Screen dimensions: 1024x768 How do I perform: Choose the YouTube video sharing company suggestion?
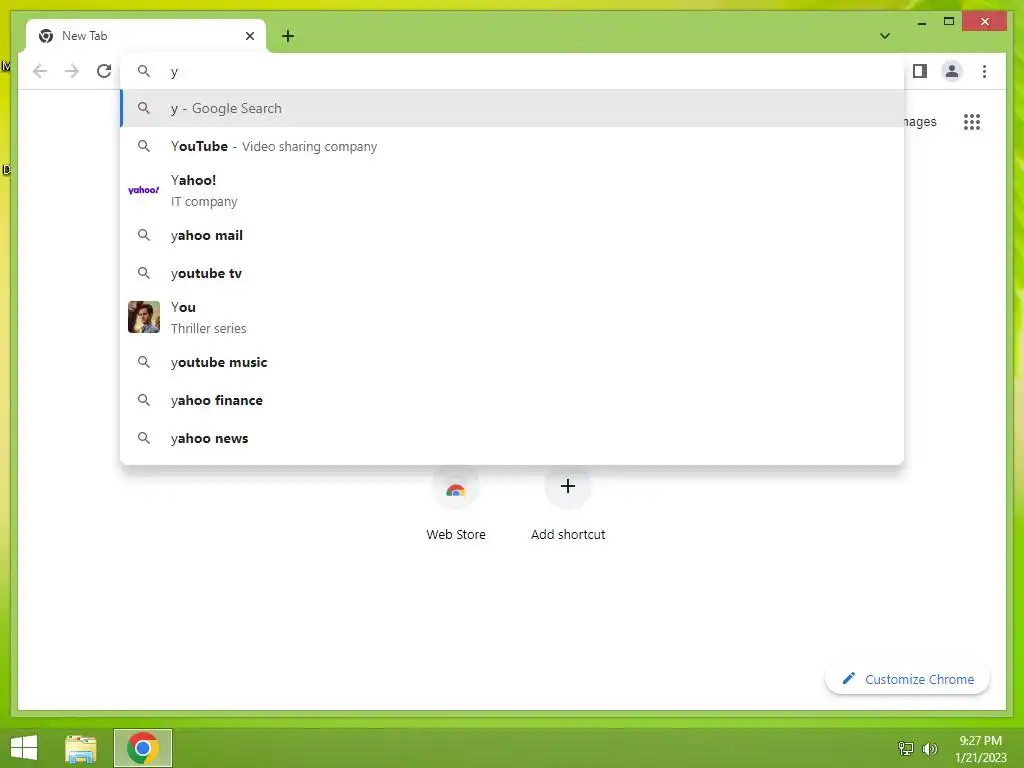(x=513, y=146)
